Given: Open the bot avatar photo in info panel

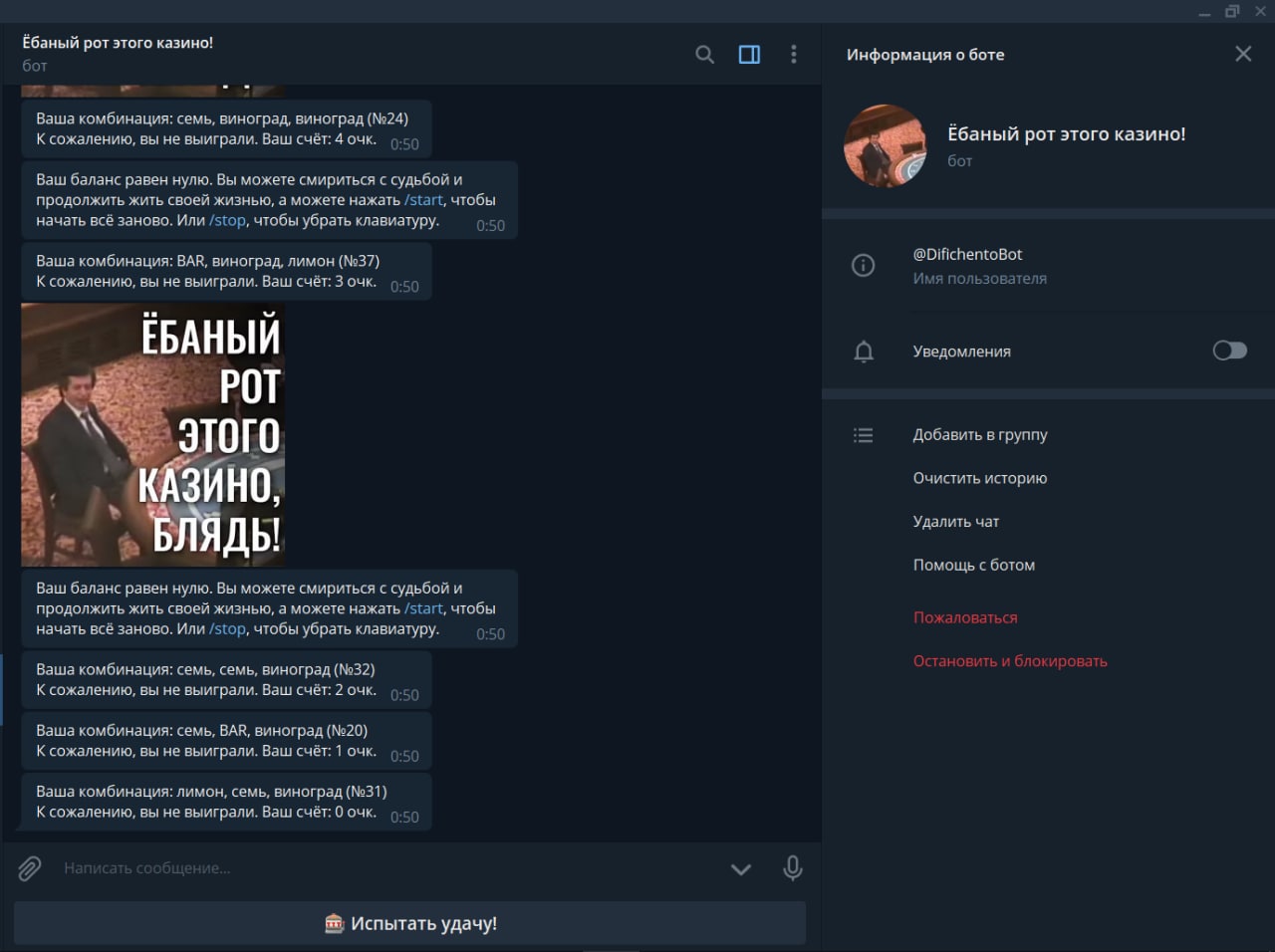Looking at the screenshot, I should point(886,145).
